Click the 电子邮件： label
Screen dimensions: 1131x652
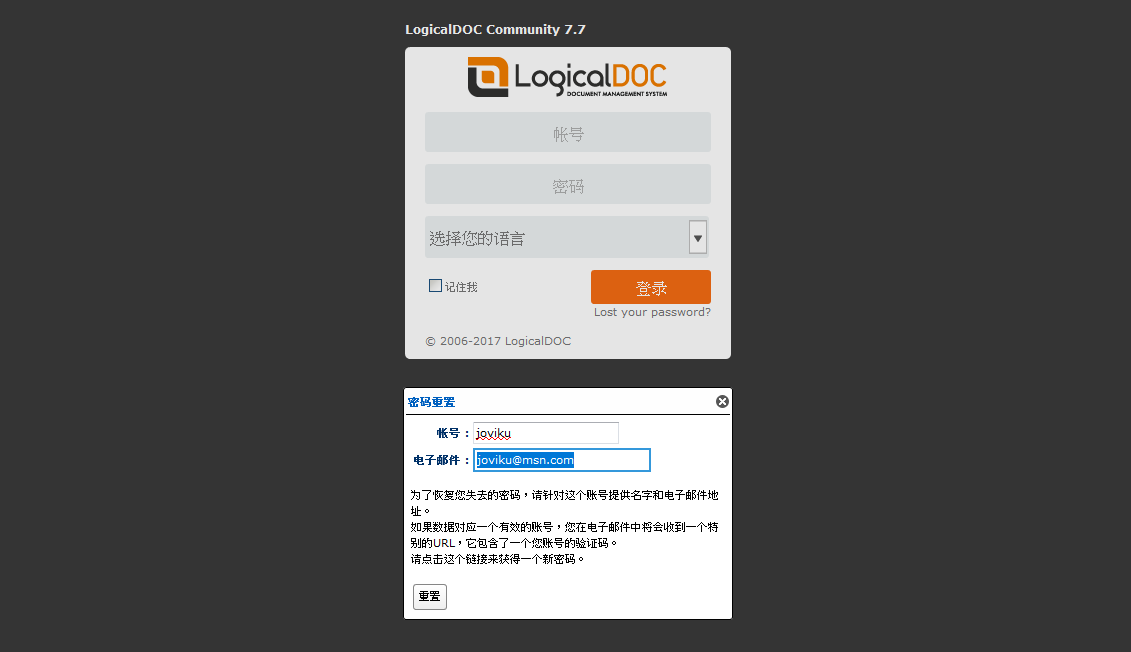(441, 460)
